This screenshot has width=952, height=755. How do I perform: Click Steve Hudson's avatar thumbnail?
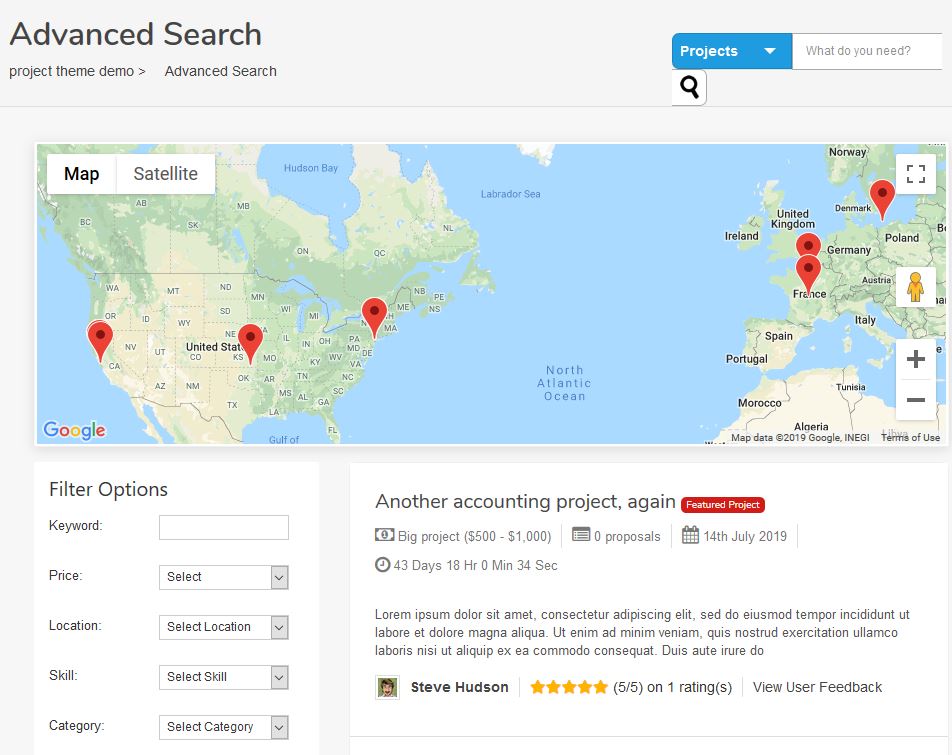[x=387, y=688]
